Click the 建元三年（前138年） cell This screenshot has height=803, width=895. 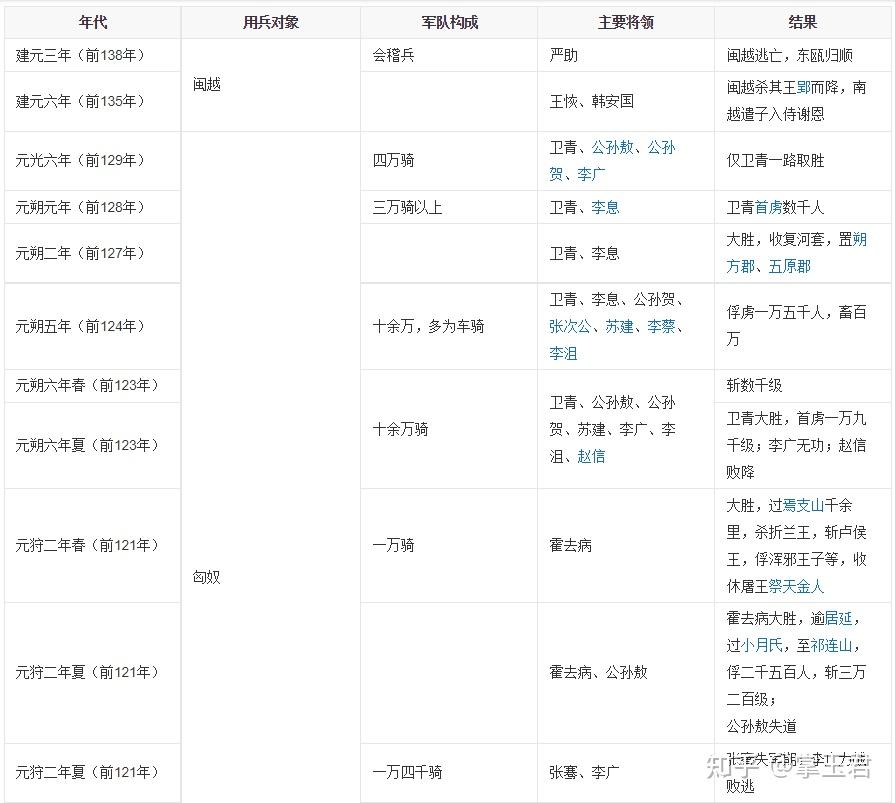93,55
